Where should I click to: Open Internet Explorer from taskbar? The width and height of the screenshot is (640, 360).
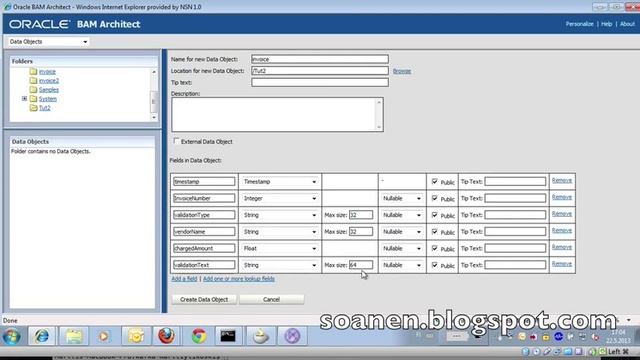[x=42, y=336]
